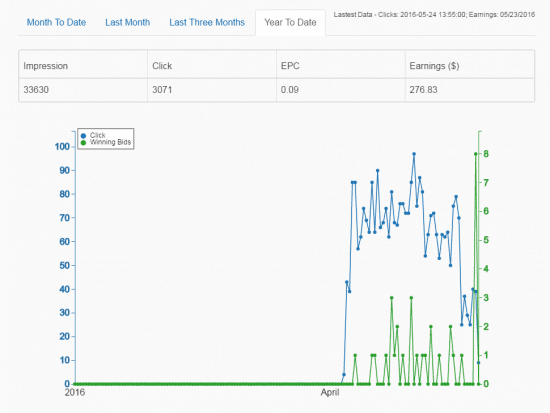
Task: Click the April x-axis label
Action: pos(330,392)
